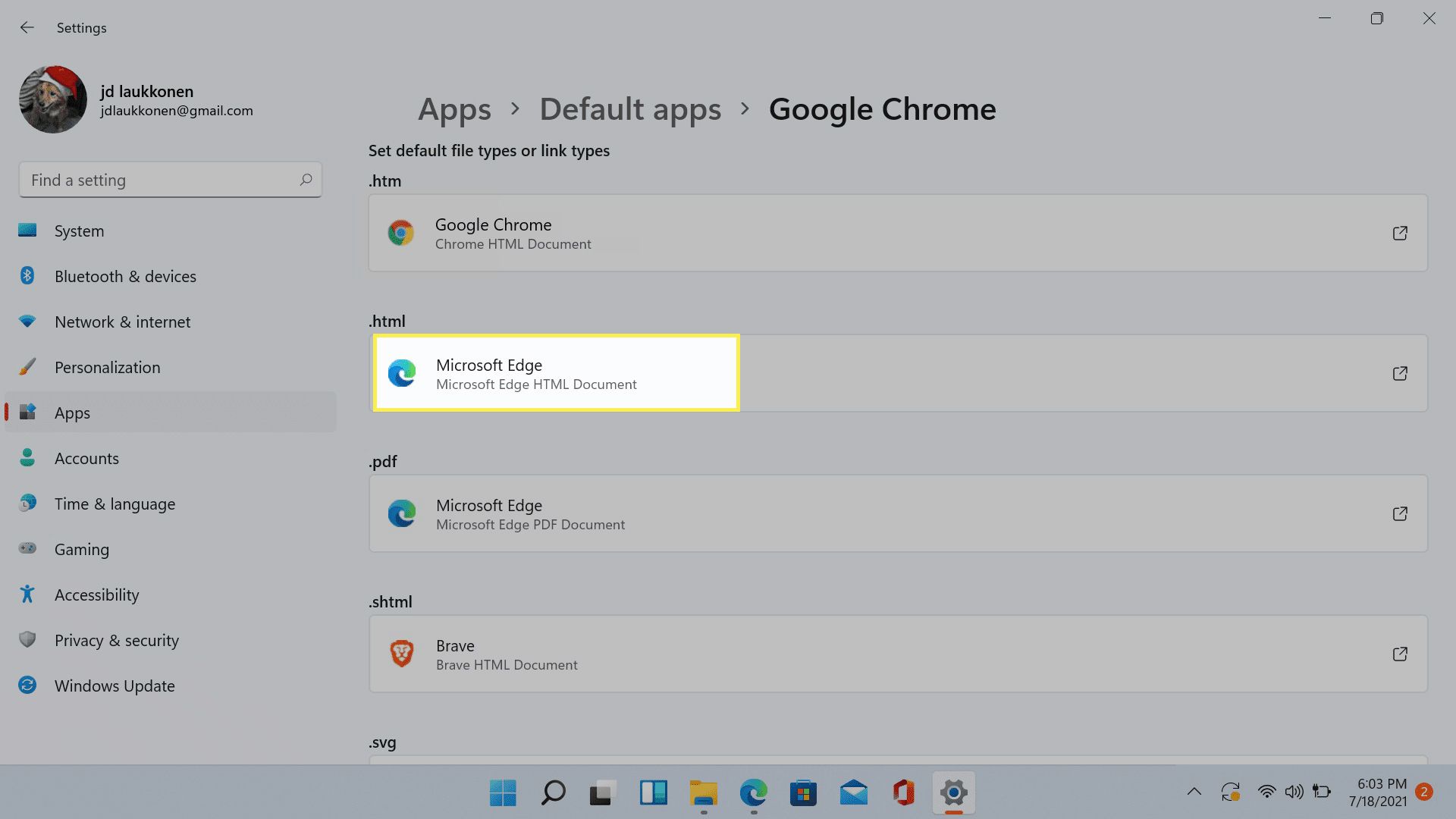Change .html default from Microsoft Edge
The height and width of the screenshot is (819, 1456).
(898, 373)
